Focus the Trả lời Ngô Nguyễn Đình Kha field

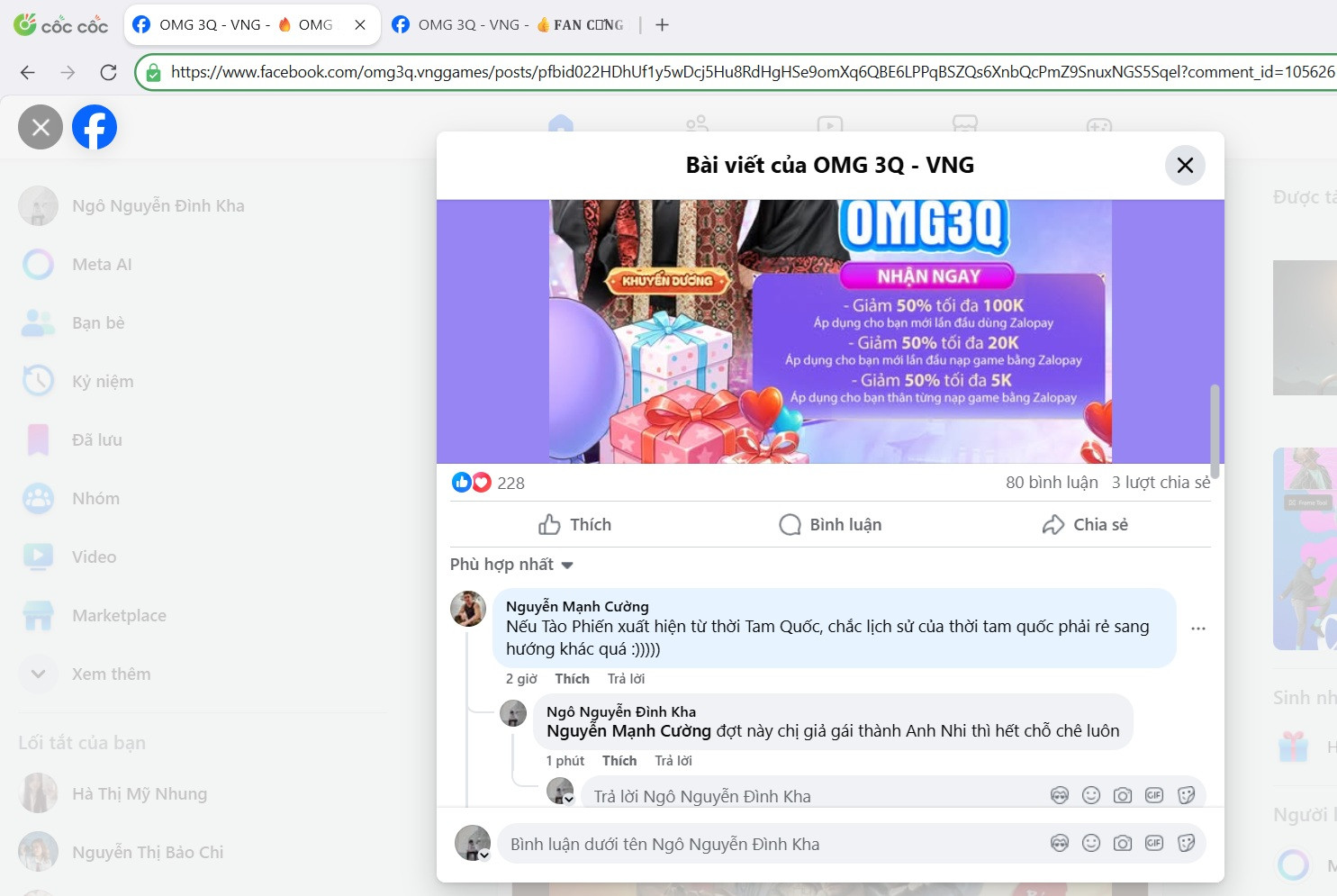tap(810, 796)
